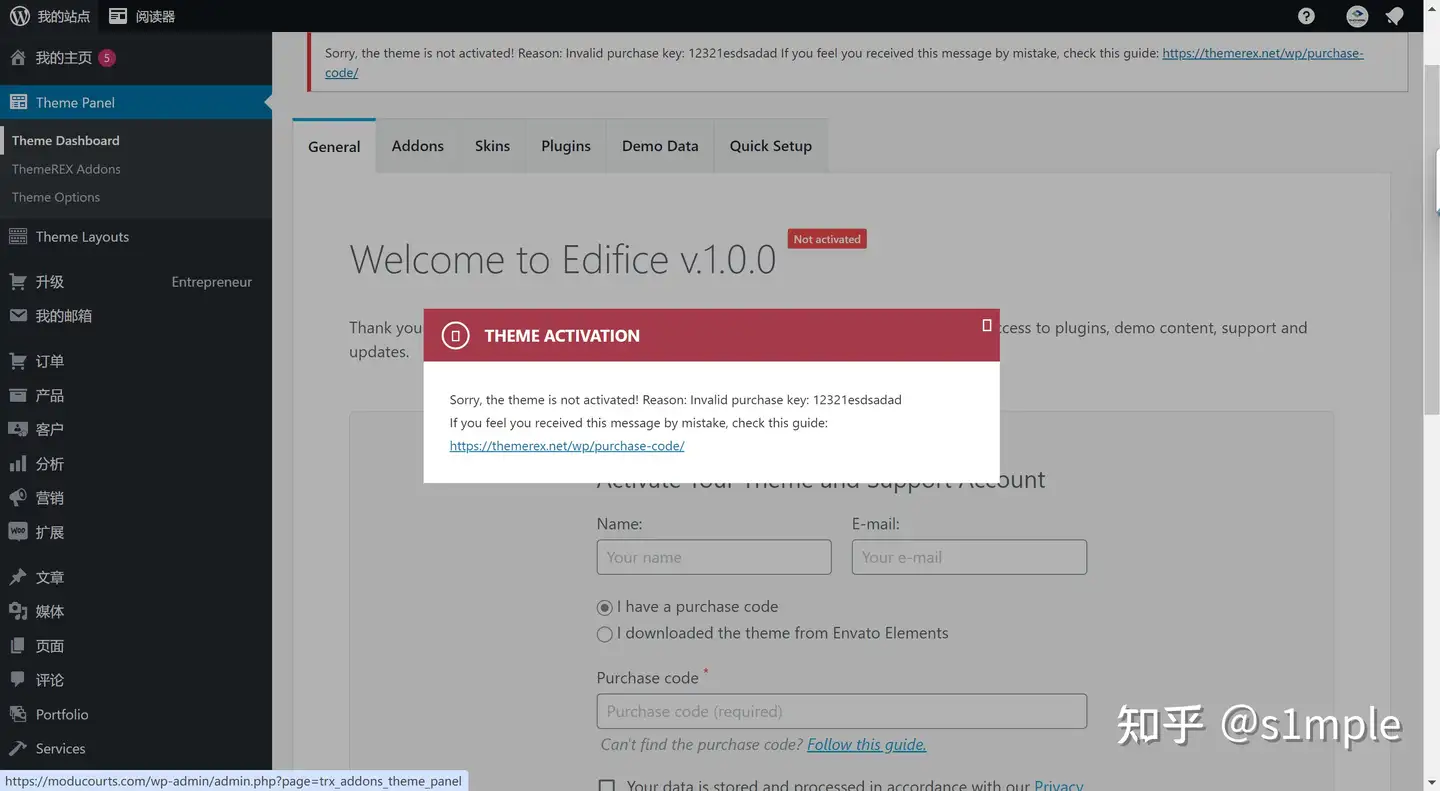Viewport: 1440px width, 791px height.
Task: Click the 'Your e-mail' input field
Action: click(969, 557)
